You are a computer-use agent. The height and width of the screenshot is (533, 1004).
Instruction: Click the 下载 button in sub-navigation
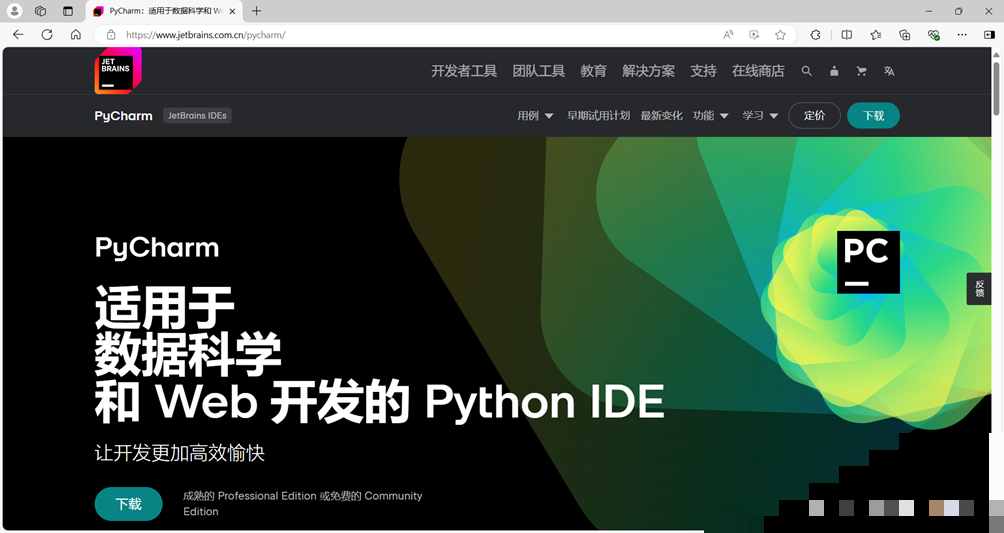[x=873, y=115]
